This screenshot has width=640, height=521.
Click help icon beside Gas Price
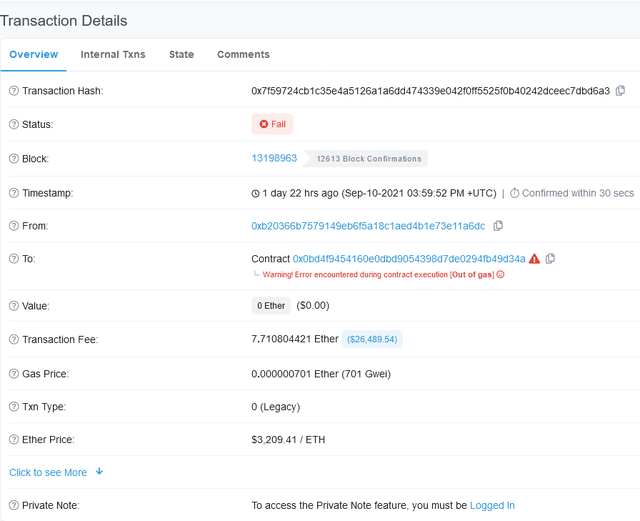click(x=14, y=374)
